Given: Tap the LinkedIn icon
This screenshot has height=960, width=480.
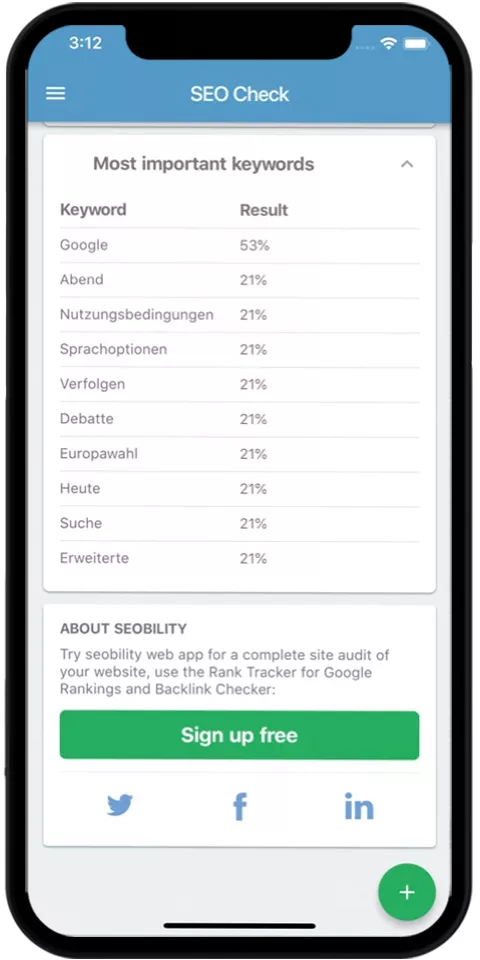Looking at the screenshot, I should coord(359,806).
